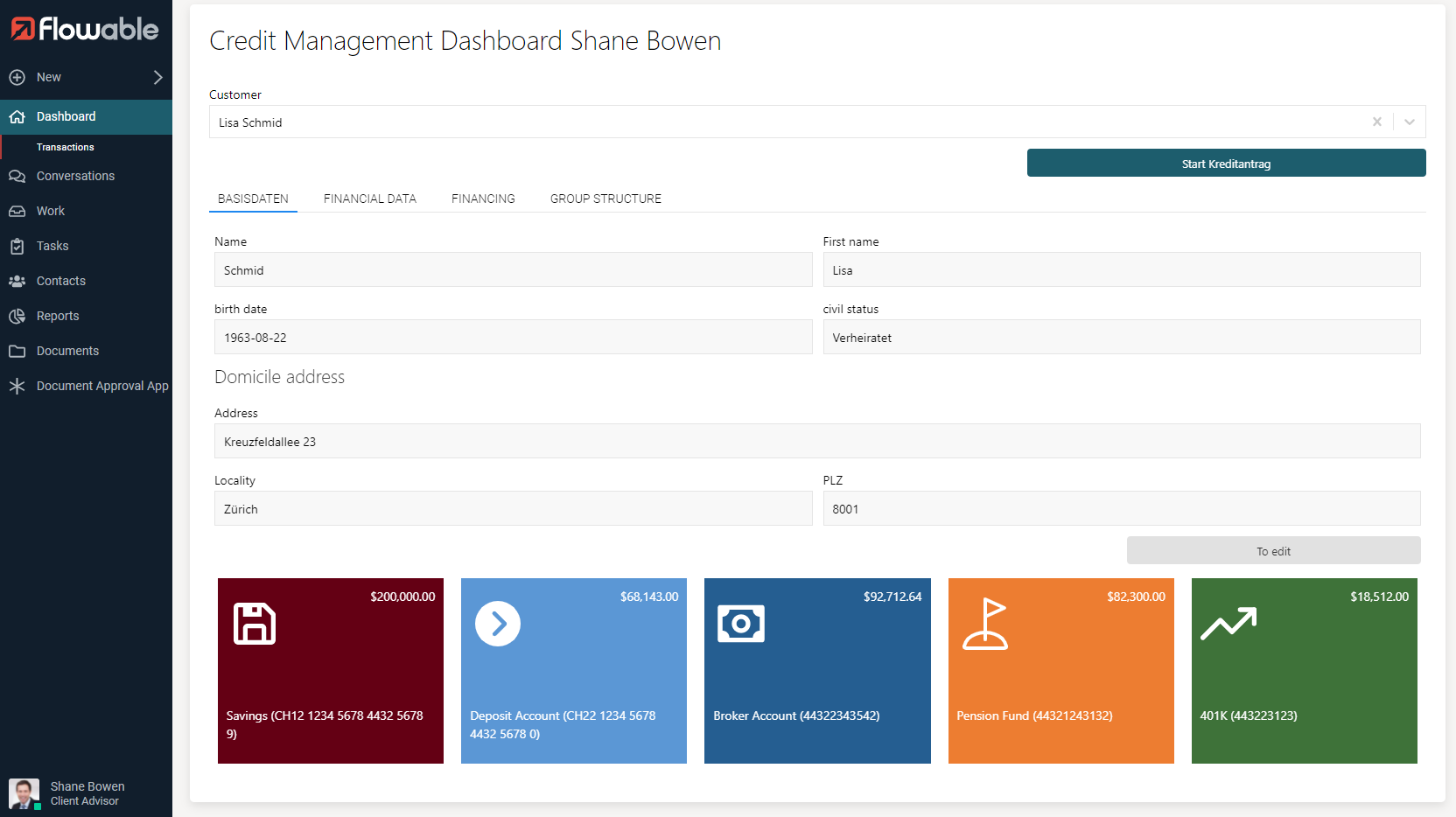Click the New plus icon
The width and height of the screenshot is (1456, 817).
click(17, 77)
